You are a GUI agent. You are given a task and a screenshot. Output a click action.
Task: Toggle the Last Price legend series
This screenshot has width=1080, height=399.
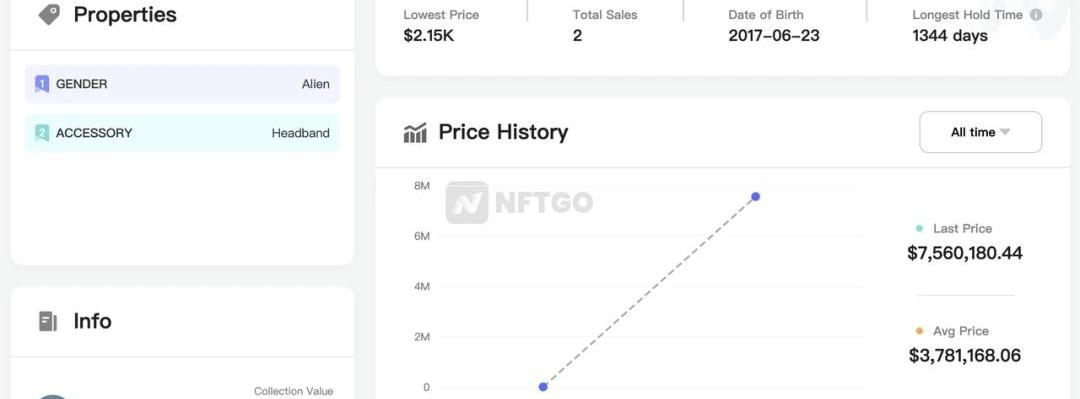[955, 228]
